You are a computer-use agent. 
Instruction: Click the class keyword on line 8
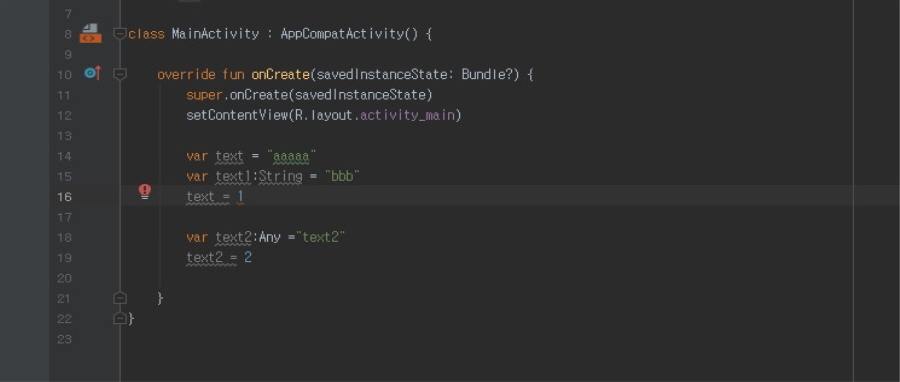pyautogui.click(x=146, y=34)
